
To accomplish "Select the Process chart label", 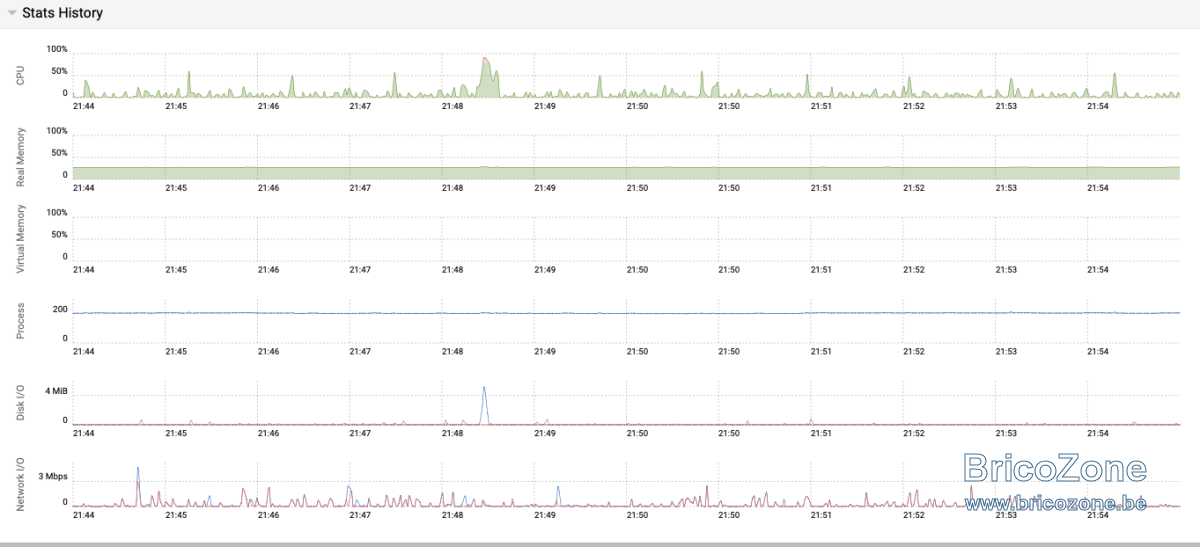I will pos(21,320).
